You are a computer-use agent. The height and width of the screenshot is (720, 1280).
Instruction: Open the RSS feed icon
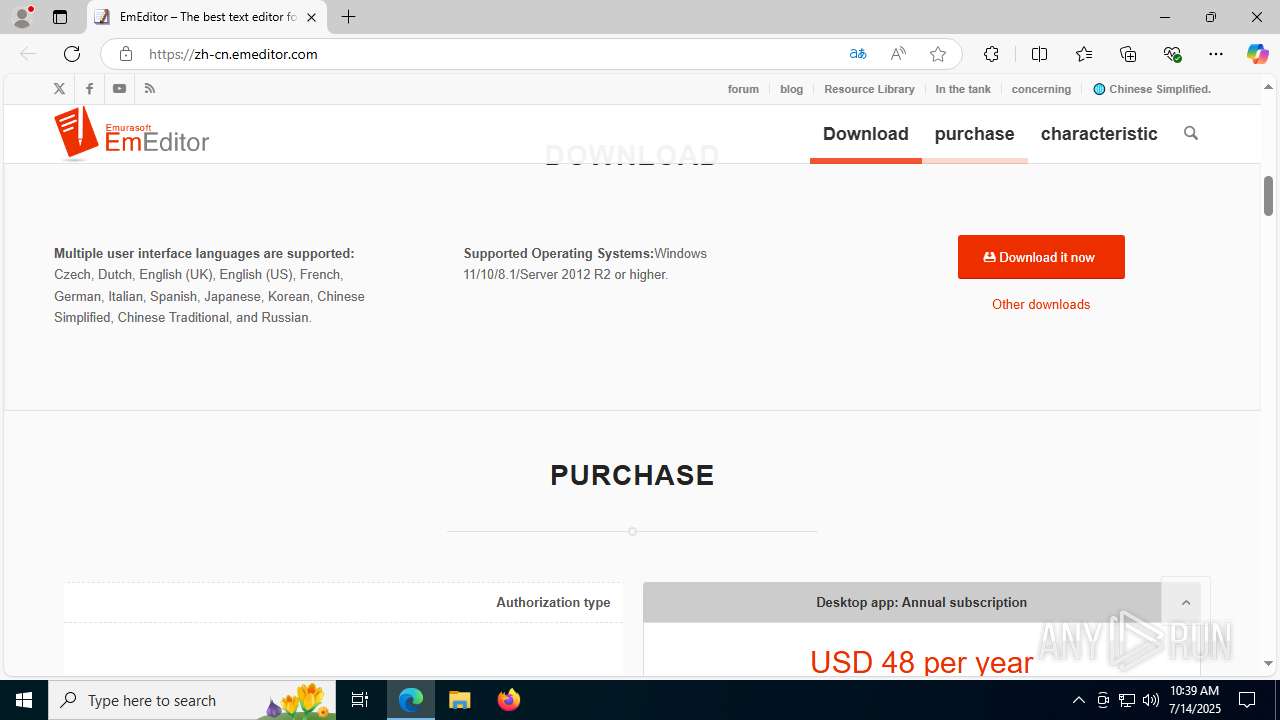pos(150,89)
